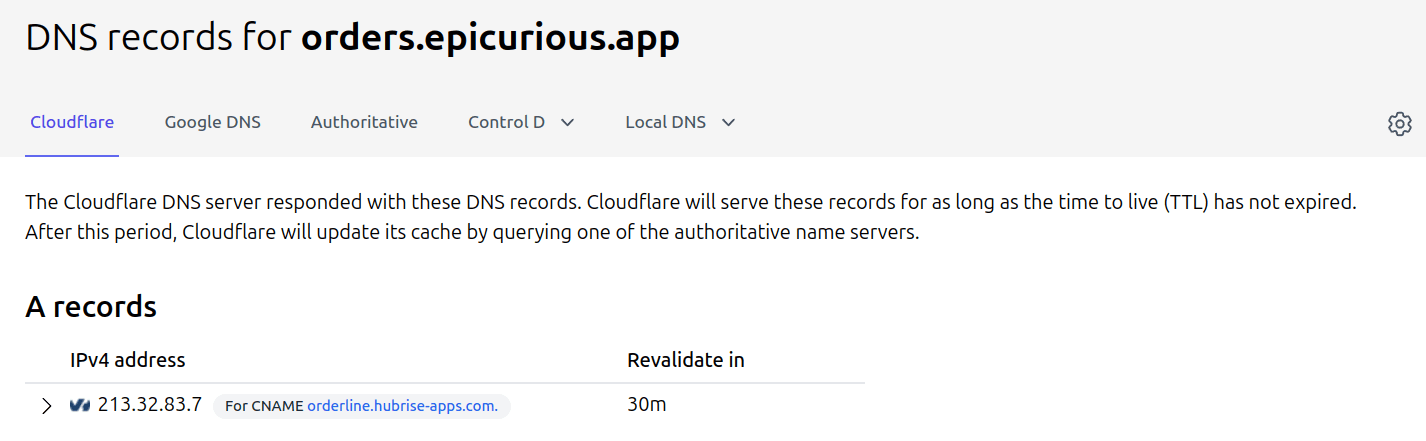Click the IPv4 address 213.32.83.7
Image resolution: width=1426 pixels, height=441 pixels.
(x=150, y=405)
